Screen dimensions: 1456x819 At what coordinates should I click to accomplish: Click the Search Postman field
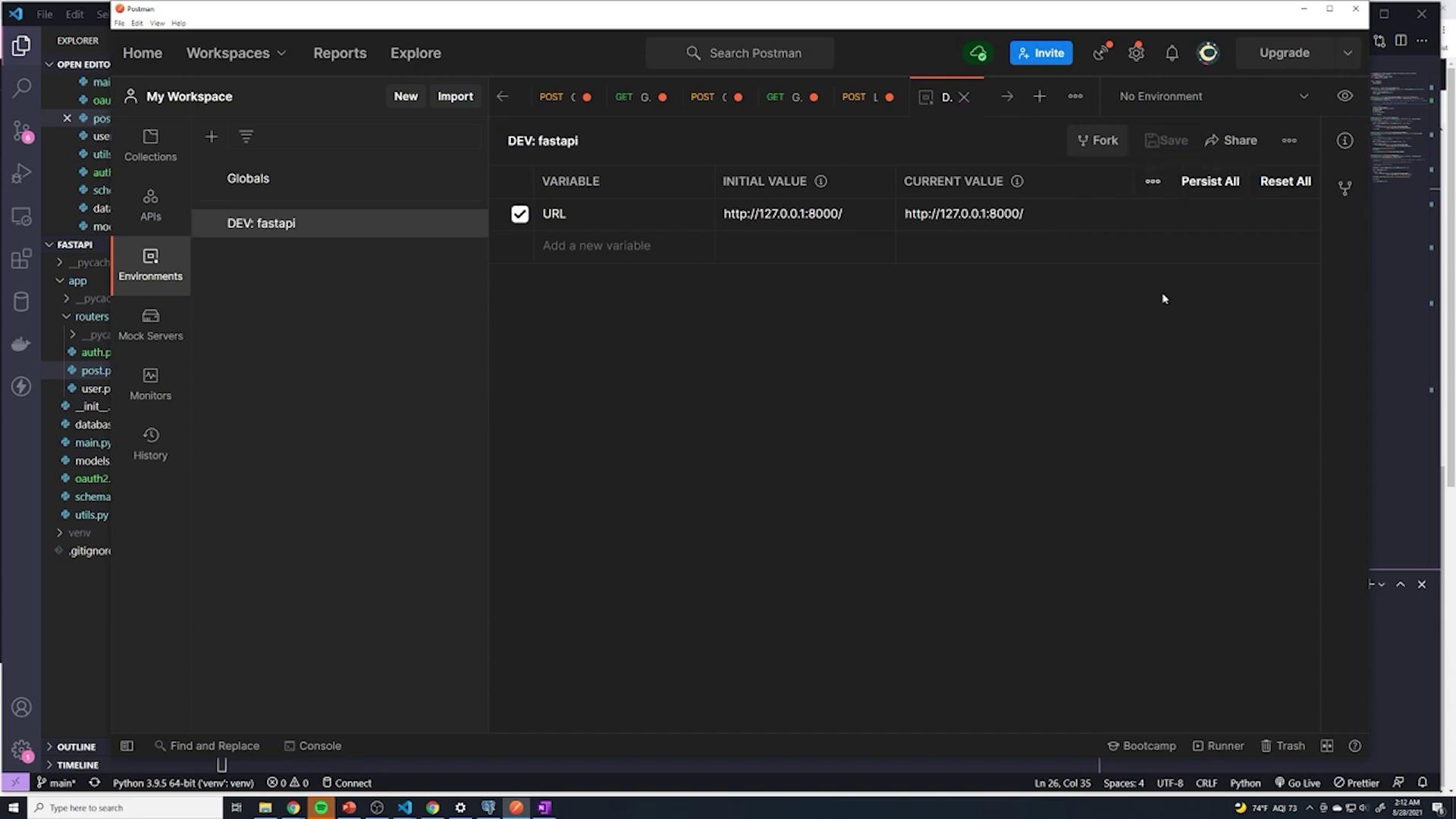(x=739, y=53)
